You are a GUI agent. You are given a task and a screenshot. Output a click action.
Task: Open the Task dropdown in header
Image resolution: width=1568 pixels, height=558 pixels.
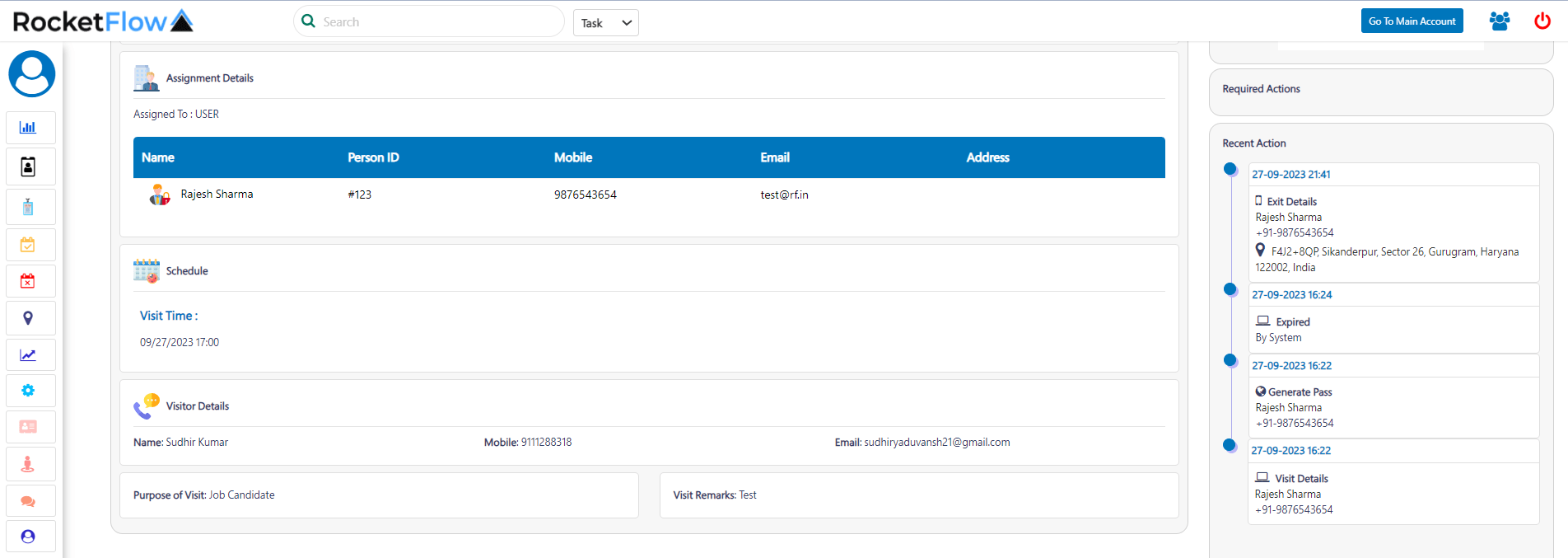(606, 23)
